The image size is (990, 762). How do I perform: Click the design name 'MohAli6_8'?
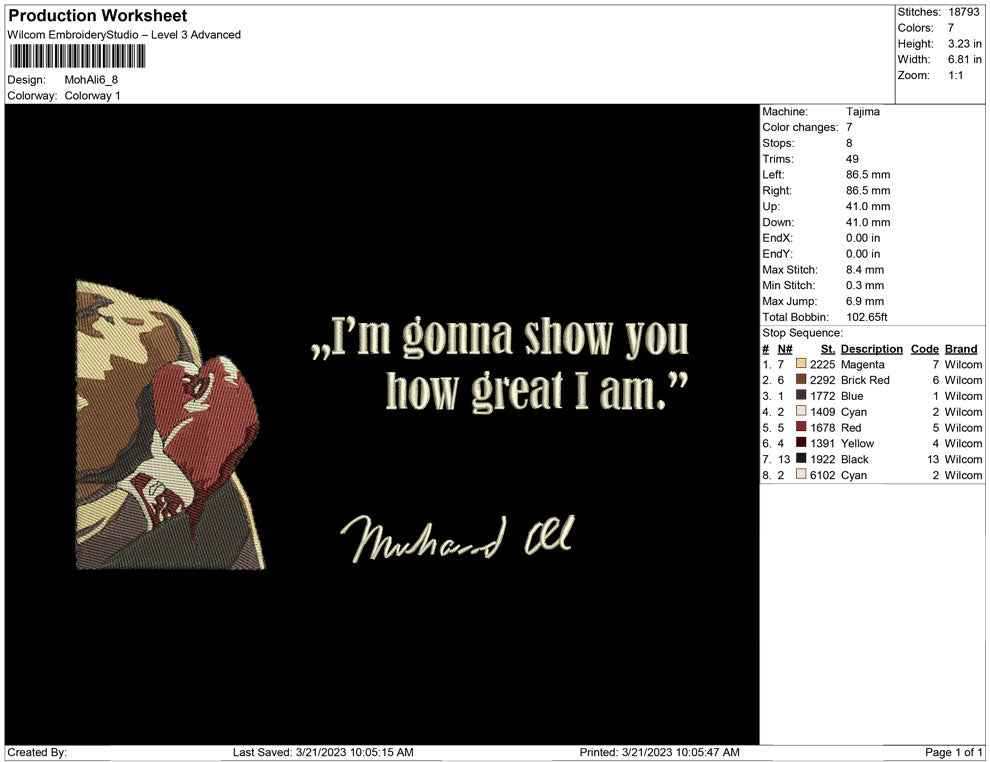pos(91,80)
